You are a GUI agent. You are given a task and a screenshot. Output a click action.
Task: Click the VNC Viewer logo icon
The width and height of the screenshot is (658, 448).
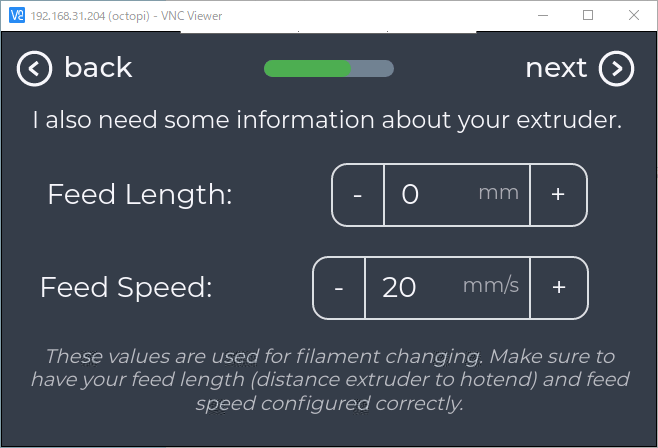[x=17, y=16]
